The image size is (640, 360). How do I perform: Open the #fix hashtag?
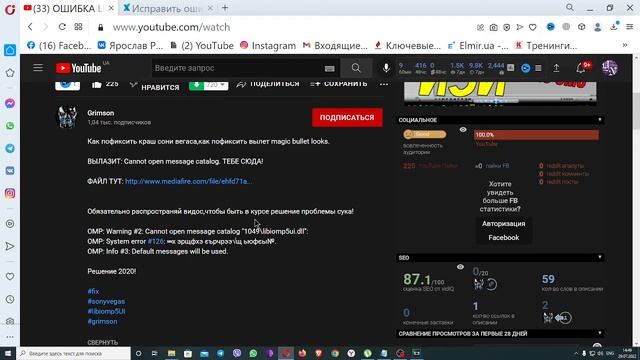pos(93,291)
